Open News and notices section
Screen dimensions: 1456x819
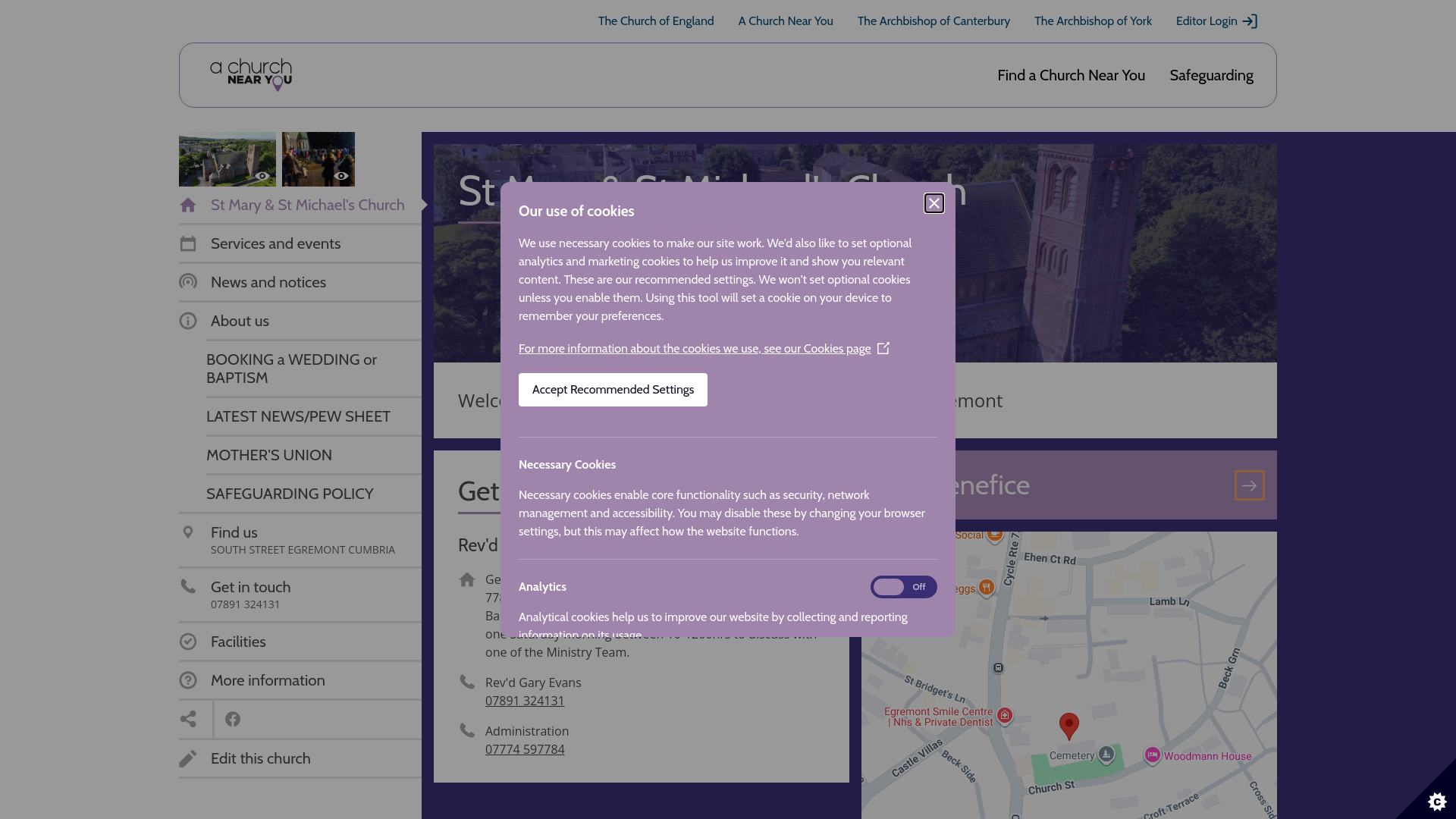[x=300, y=282]
